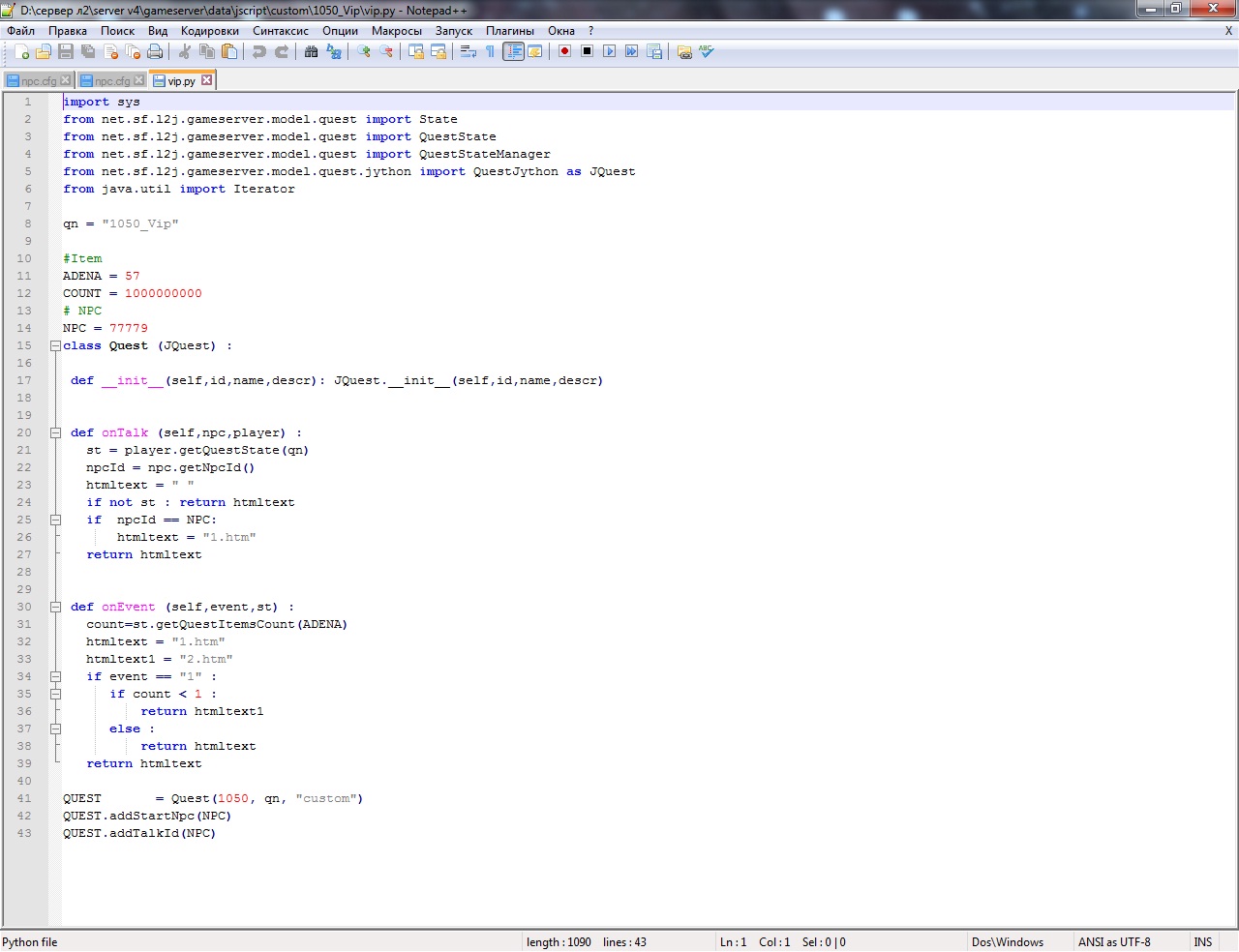Click the Zoom In magnifier icon
This screenshot has height=952, width=1239.
pos(364,51)
